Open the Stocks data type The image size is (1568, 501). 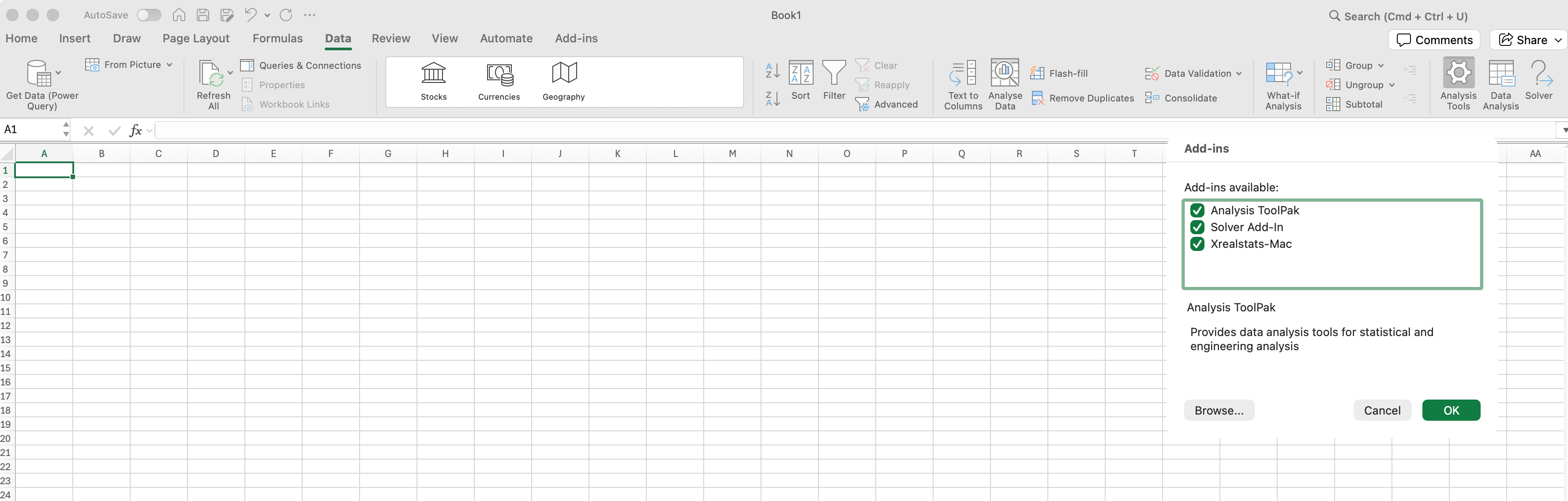pyautogui.click(x=433, y=82)
